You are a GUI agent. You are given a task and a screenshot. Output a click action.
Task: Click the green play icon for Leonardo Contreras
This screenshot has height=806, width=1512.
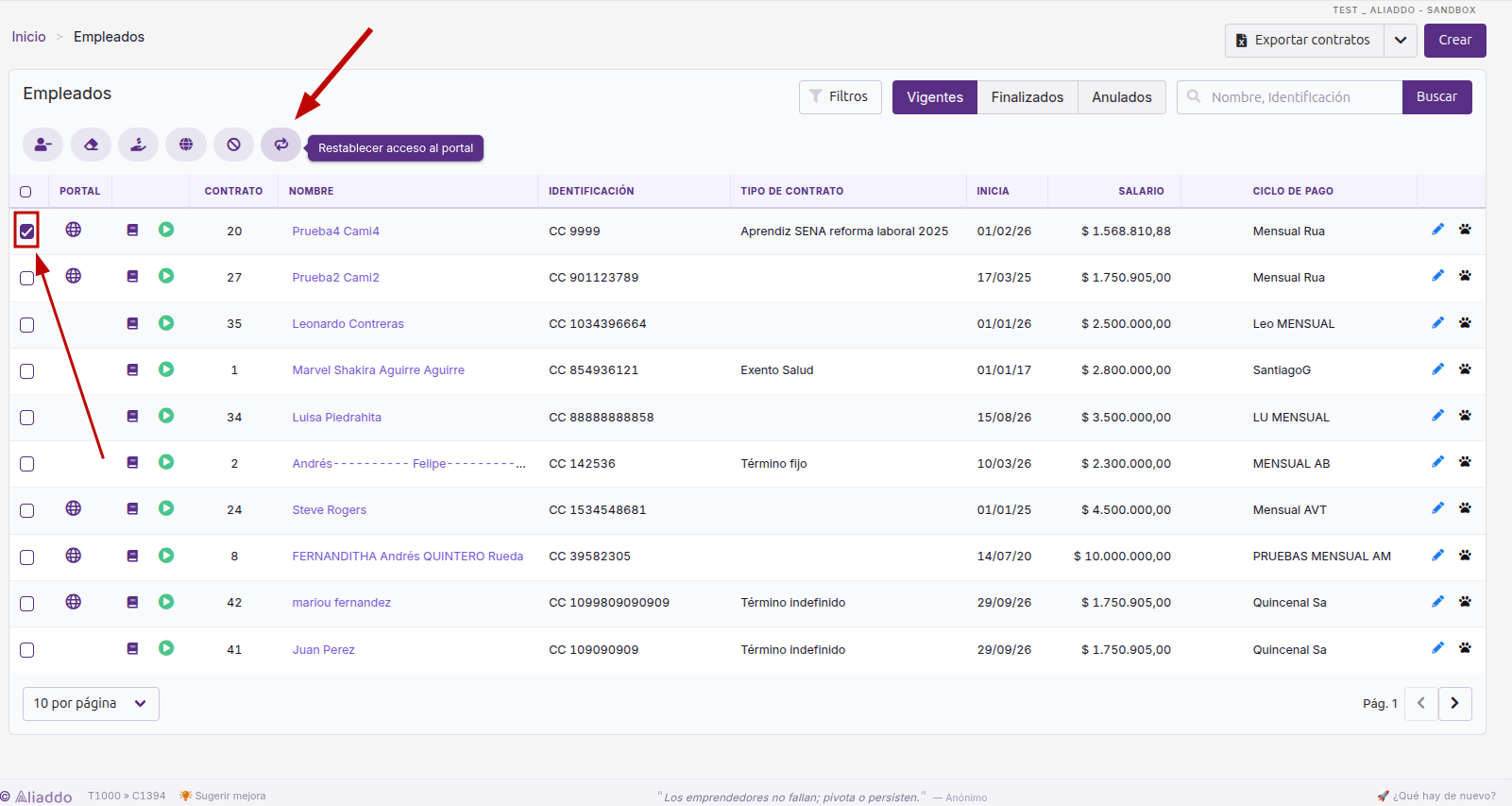coord(166,323)
